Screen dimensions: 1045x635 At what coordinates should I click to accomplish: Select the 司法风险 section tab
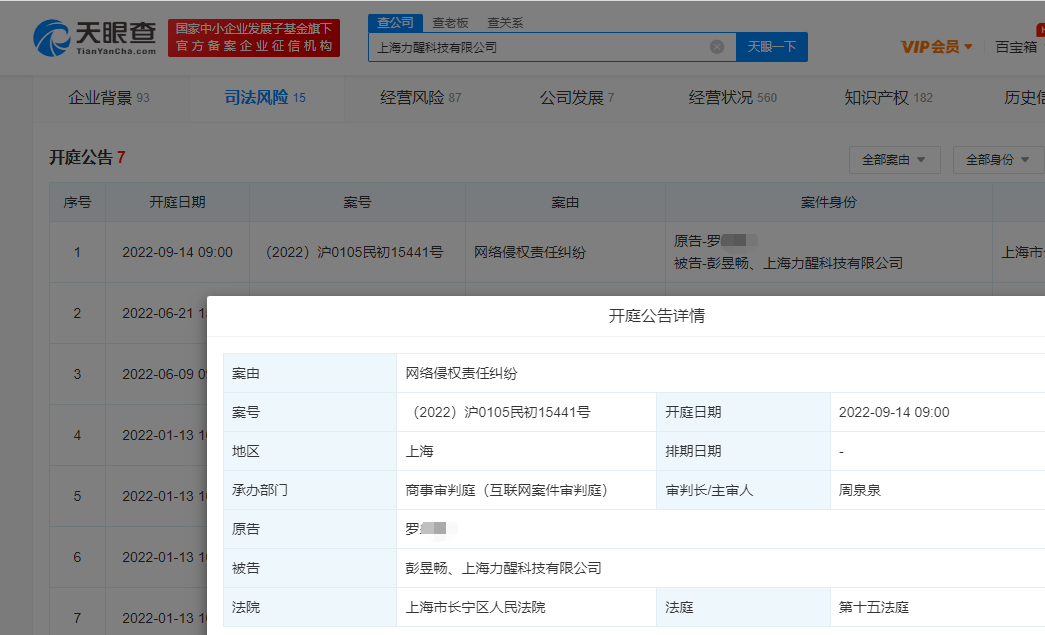[264, 98]
